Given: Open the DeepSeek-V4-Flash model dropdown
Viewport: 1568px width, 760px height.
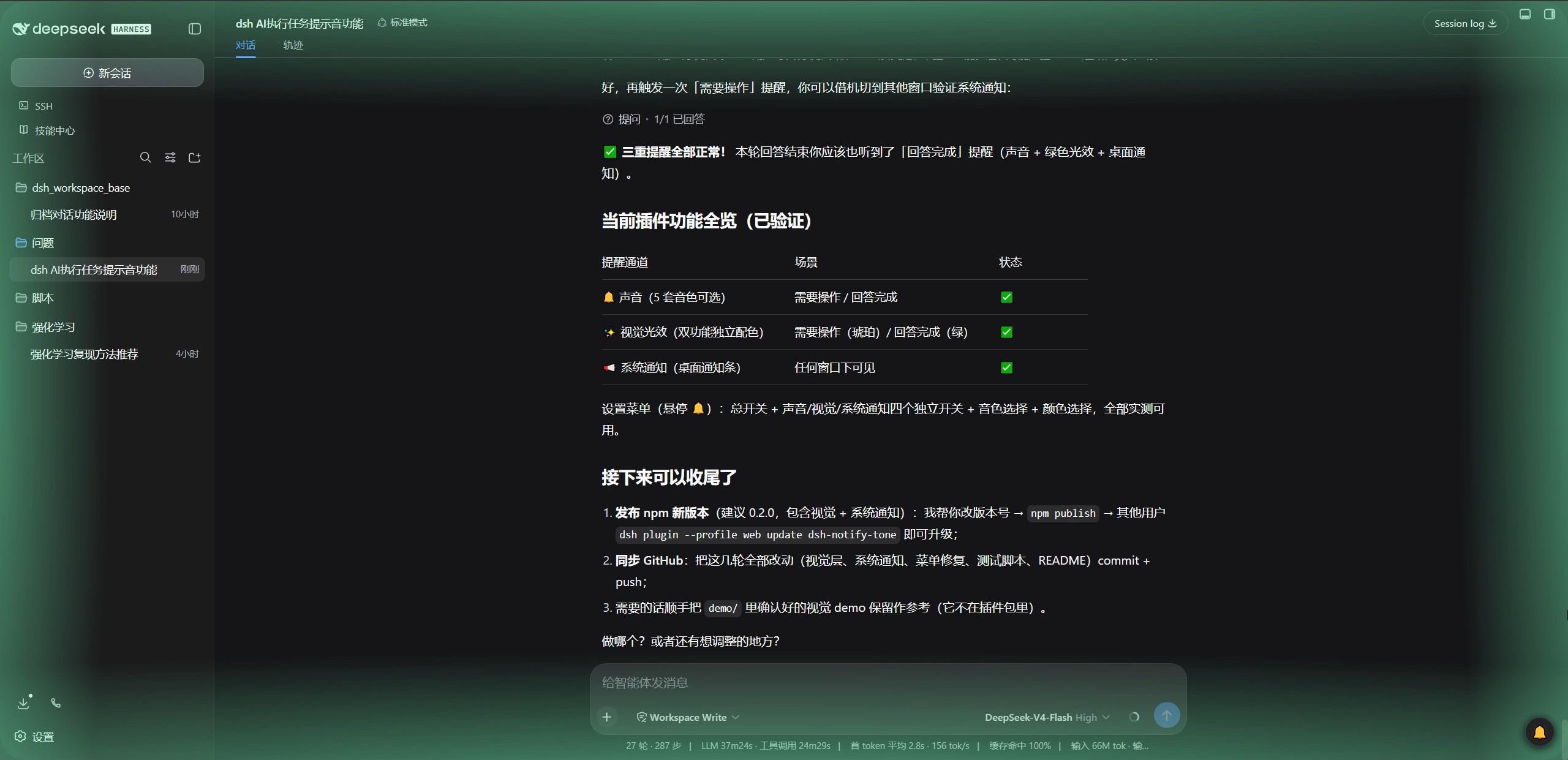Looking at the screenshot, I should click(x=1047, y=717).
